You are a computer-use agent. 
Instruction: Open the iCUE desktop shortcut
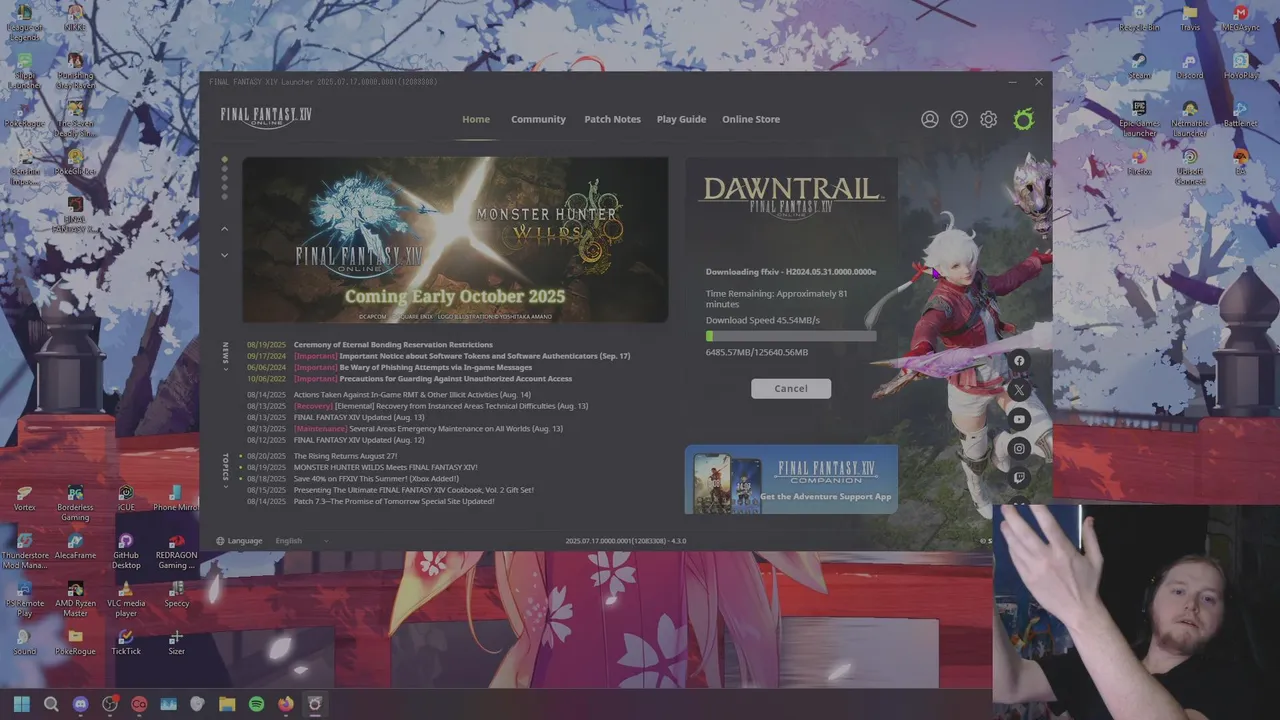point(126,498)
